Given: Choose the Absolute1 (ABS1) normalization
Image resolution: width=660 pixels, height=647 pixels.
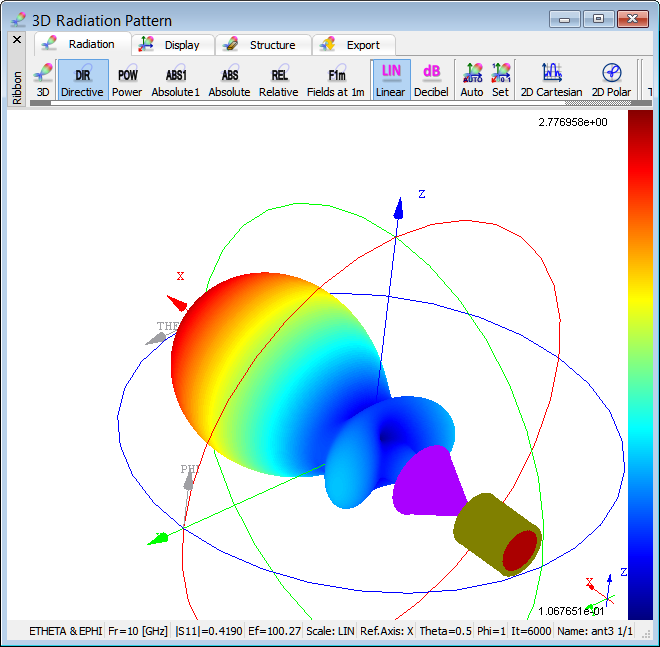Looking at the screenshot, I should [x=175, y=80].
